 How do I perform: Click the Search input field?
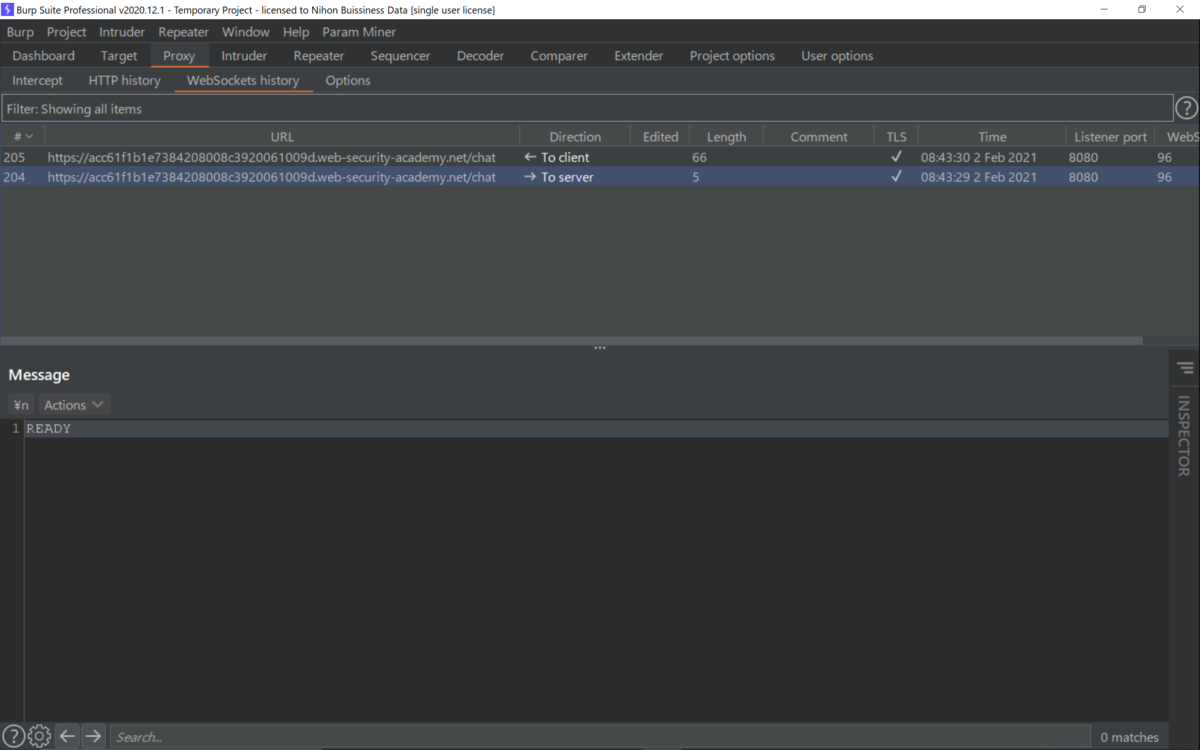click(x=600, y=737)
